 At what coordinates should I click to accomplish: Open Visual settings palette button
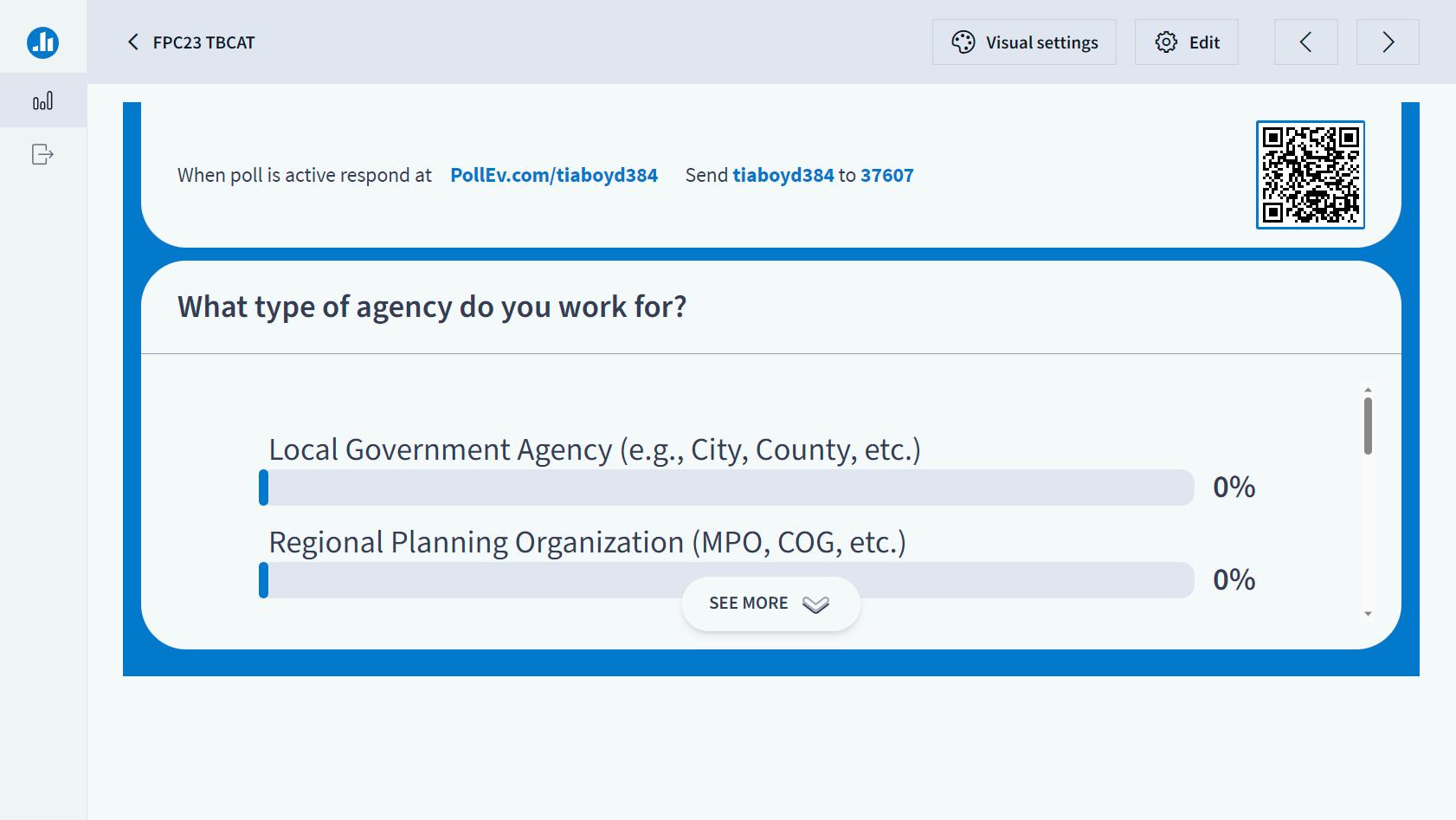(x=1024, y=42)
